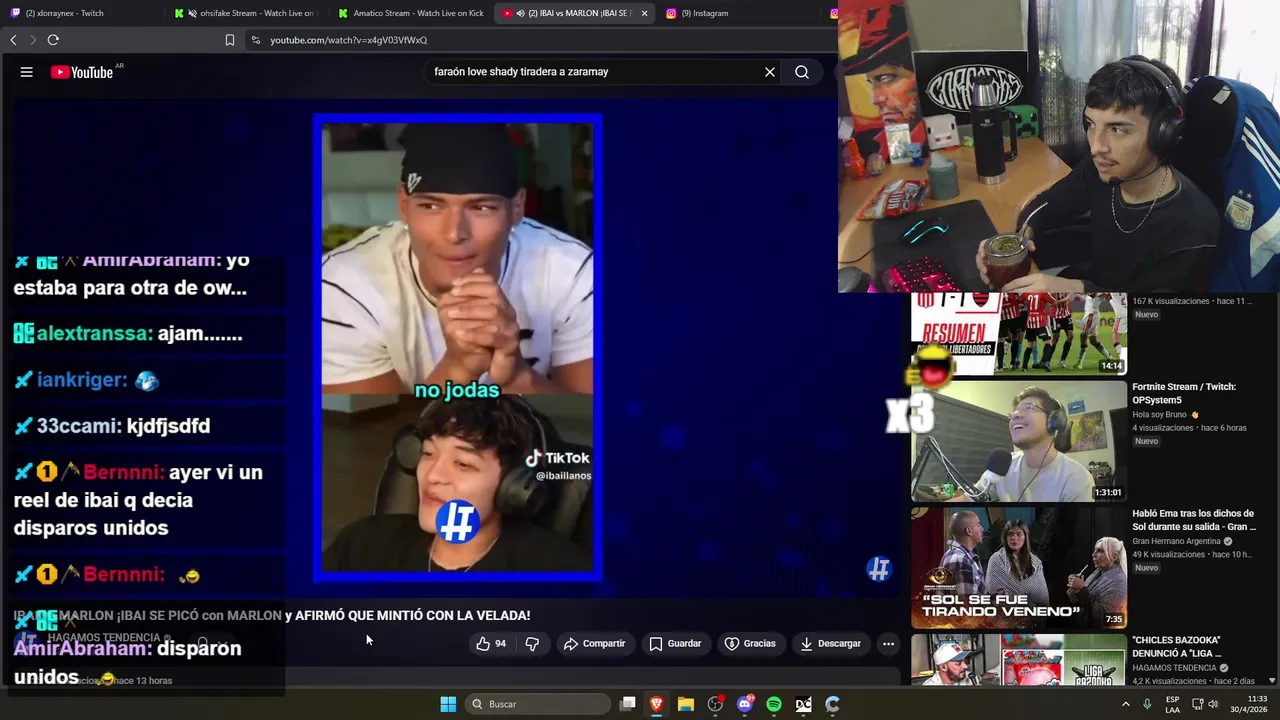Open 'Habló Ema tras los dichos' title

tap(1194, 520)
